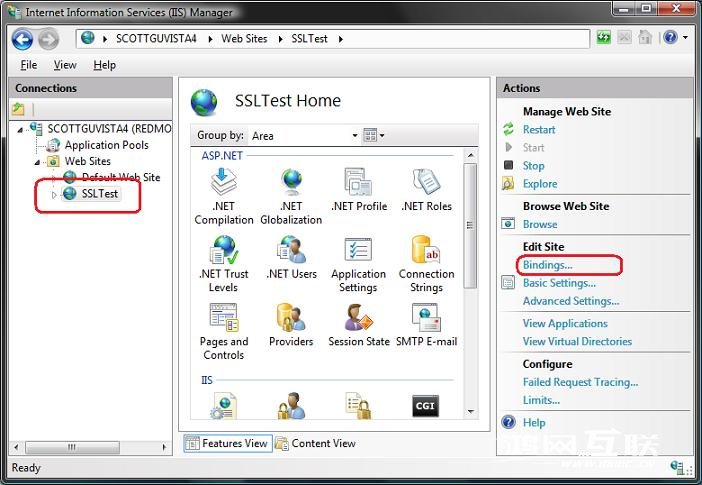Expand the breadcrumb arrow after SSLTest
Viewport: 702px width, 485px height.
tap(341, 39)
